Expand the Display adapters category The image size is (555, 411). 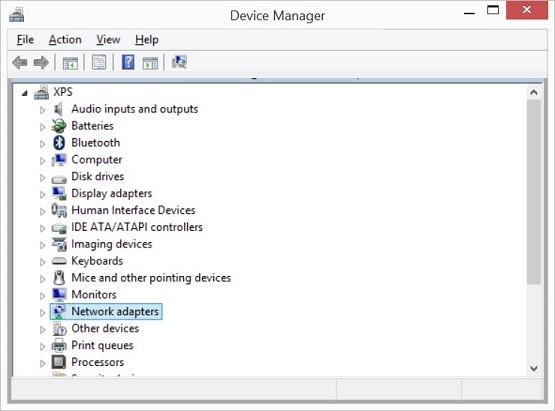(x=42, y=194)
